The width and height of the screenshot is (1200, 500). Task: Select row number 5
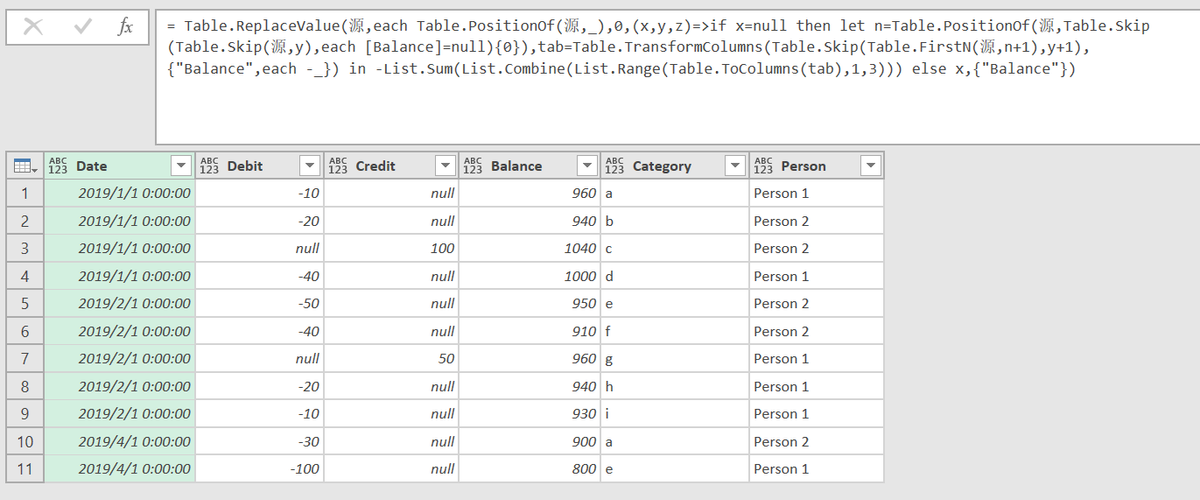tap(24, 304)
